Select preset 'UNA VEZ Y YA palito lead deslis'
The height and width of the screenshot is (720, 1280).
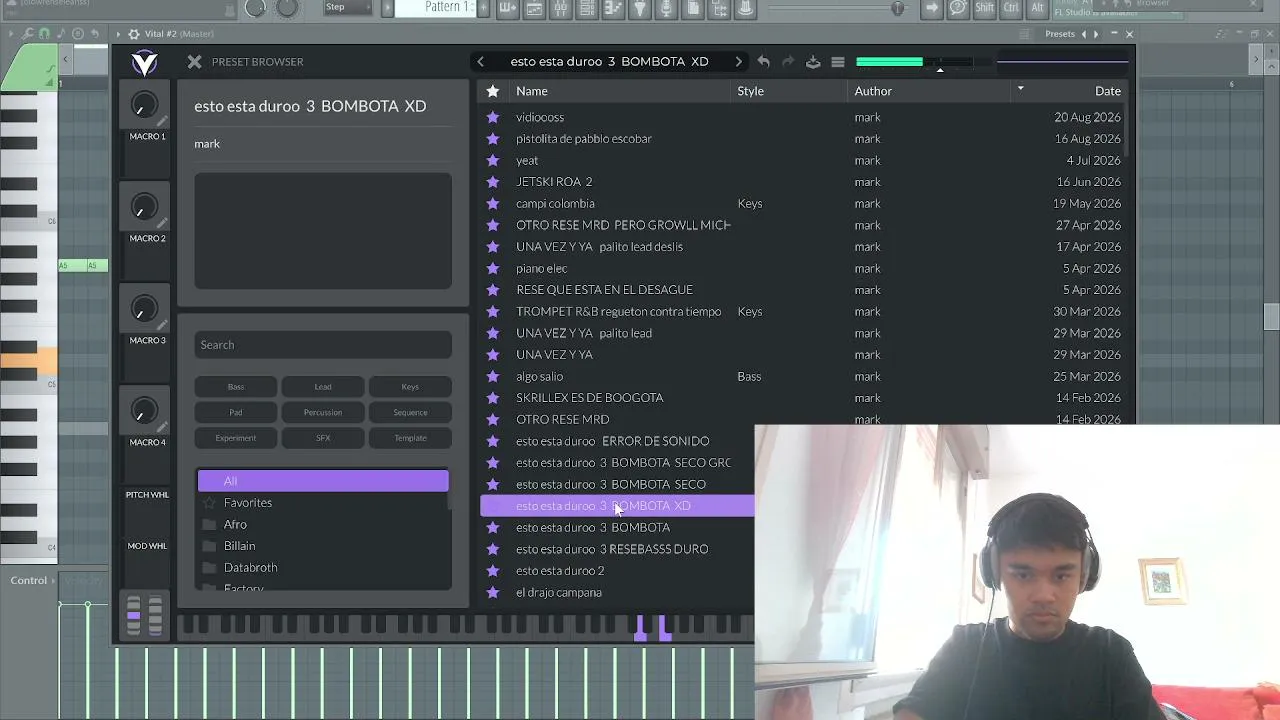pyautogui.click(x=599, y=247)
